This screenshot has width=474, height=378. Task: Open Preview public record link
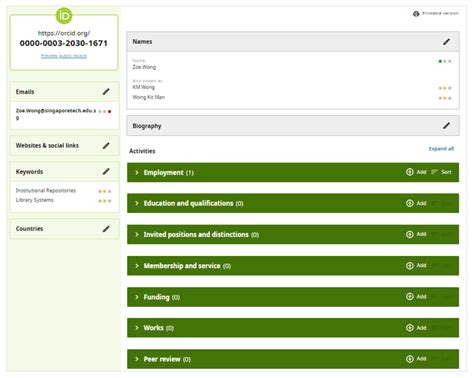(64, 56)
